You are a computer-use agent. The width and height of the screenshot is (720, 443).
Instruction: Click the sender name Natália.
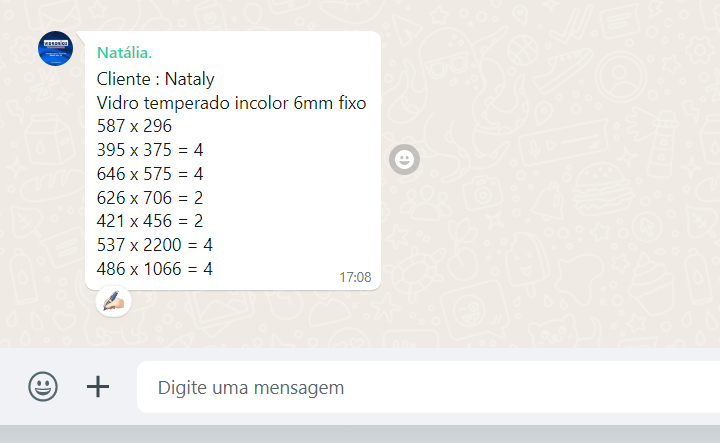124,53
